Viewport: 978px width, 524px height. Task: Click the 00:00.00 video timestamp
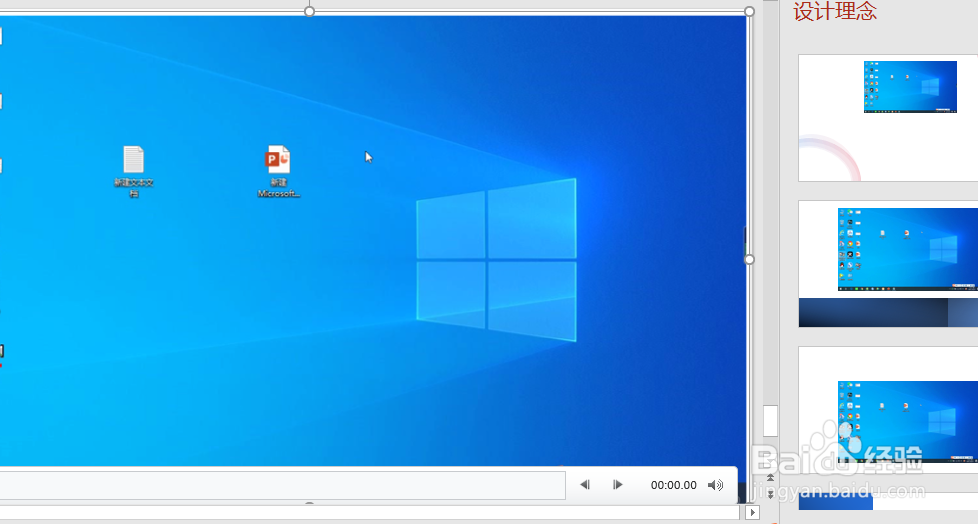click(674, 485)
